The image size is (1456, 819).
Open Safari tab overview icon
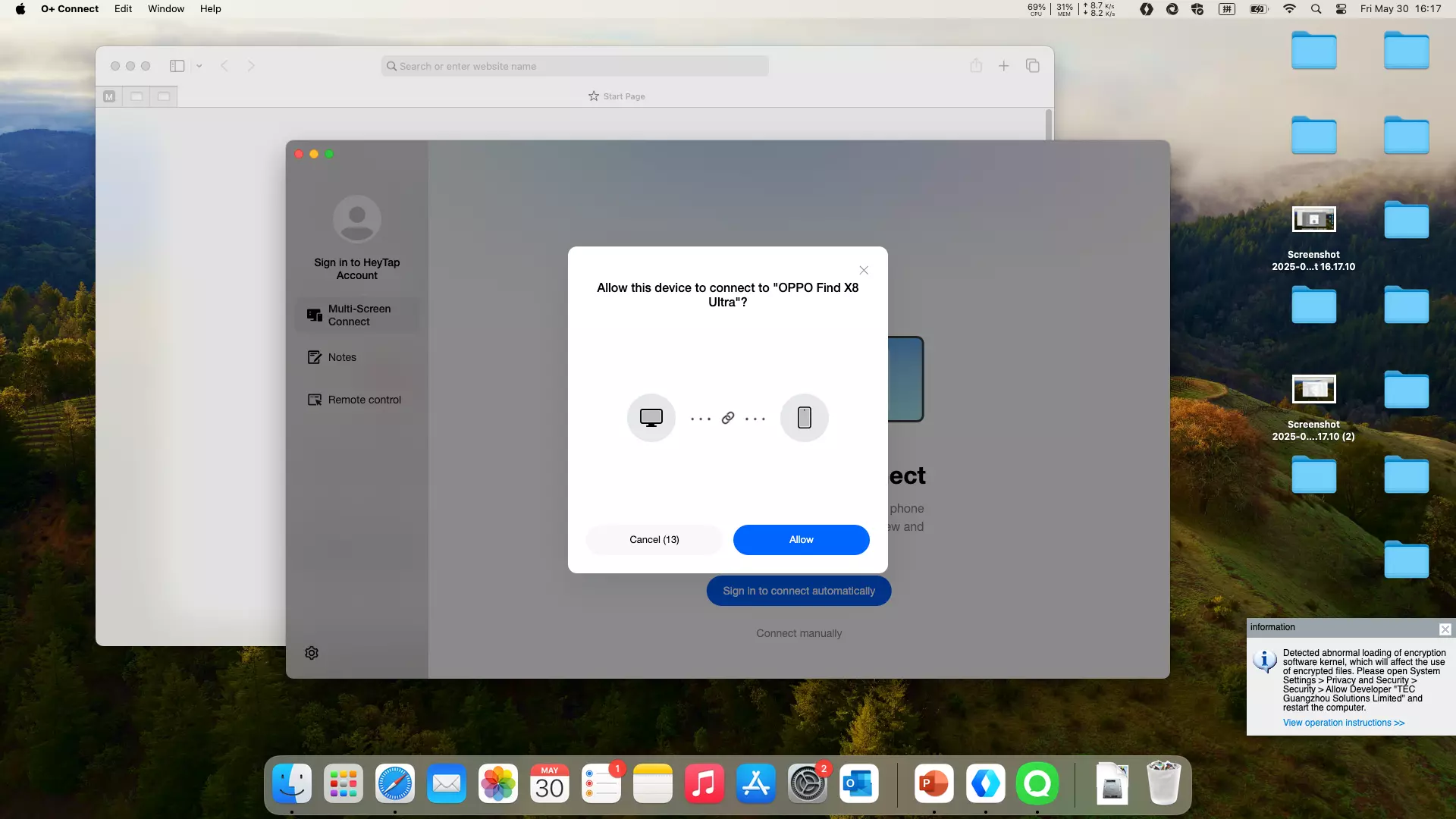point(1032,66)
